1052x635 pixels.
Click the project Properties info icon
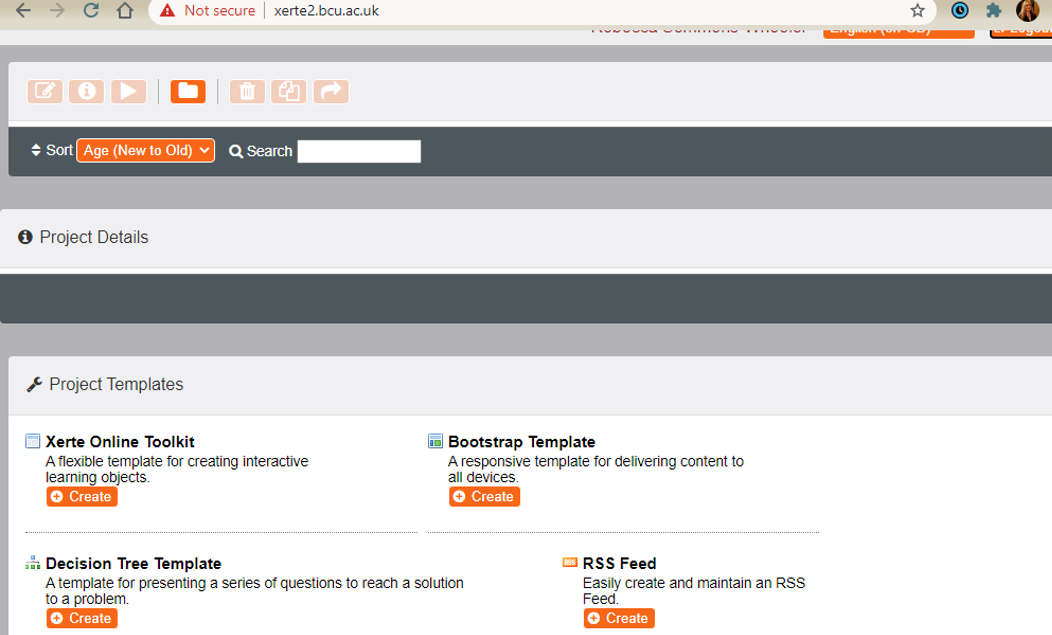point(87,91)
